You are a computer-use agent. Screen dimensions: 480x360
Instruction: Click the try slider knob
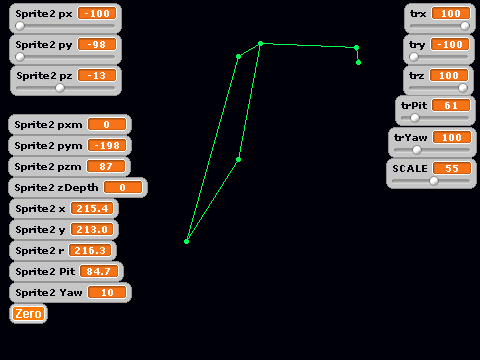[x=414, y=57]
